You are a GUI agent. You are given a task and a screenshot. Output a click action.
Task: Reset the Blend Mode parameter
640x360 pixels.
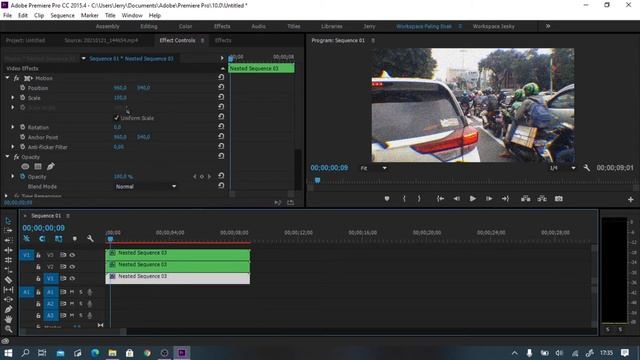click(x=221, y=185)
